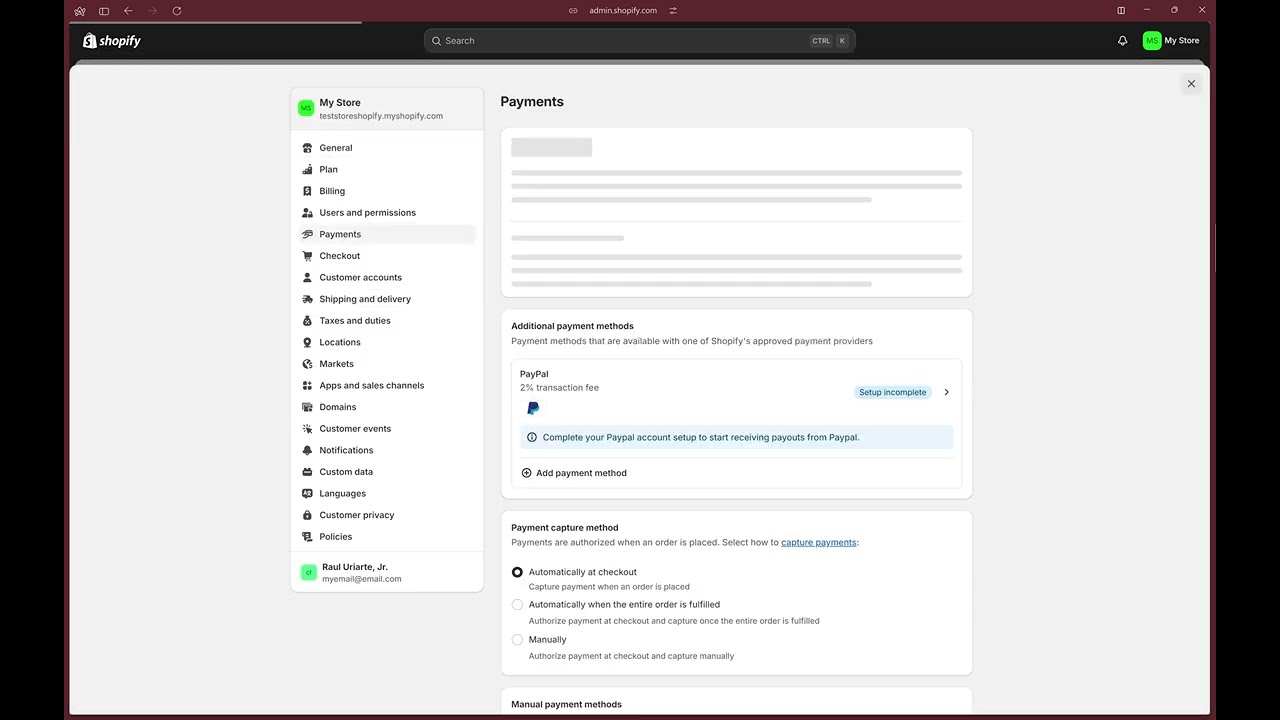The image size is (1280, 720).
Task: Click the Apps and sales channels icon
Action: point(307,386)
